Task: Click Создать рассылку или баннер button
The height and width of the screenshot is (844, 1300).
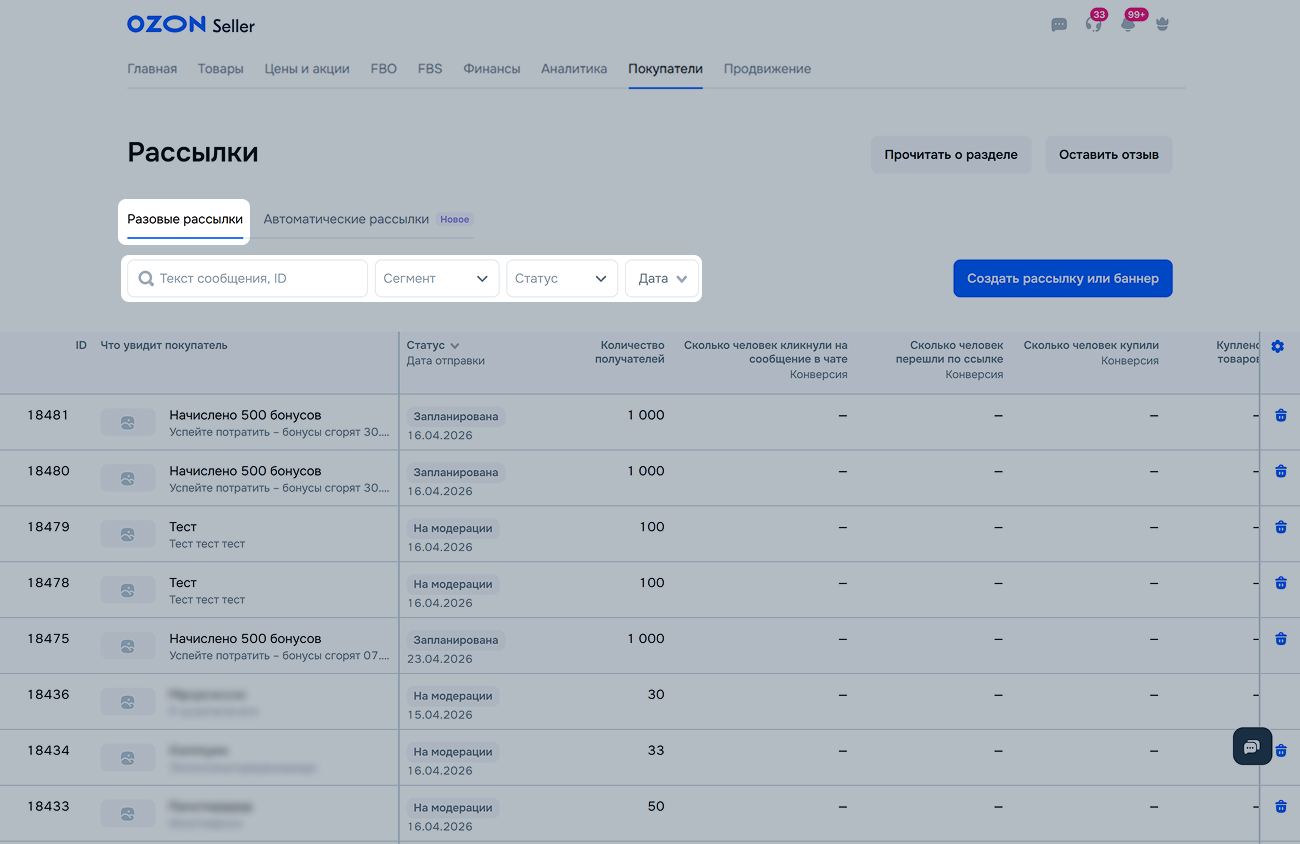Action: point(1062,279)
